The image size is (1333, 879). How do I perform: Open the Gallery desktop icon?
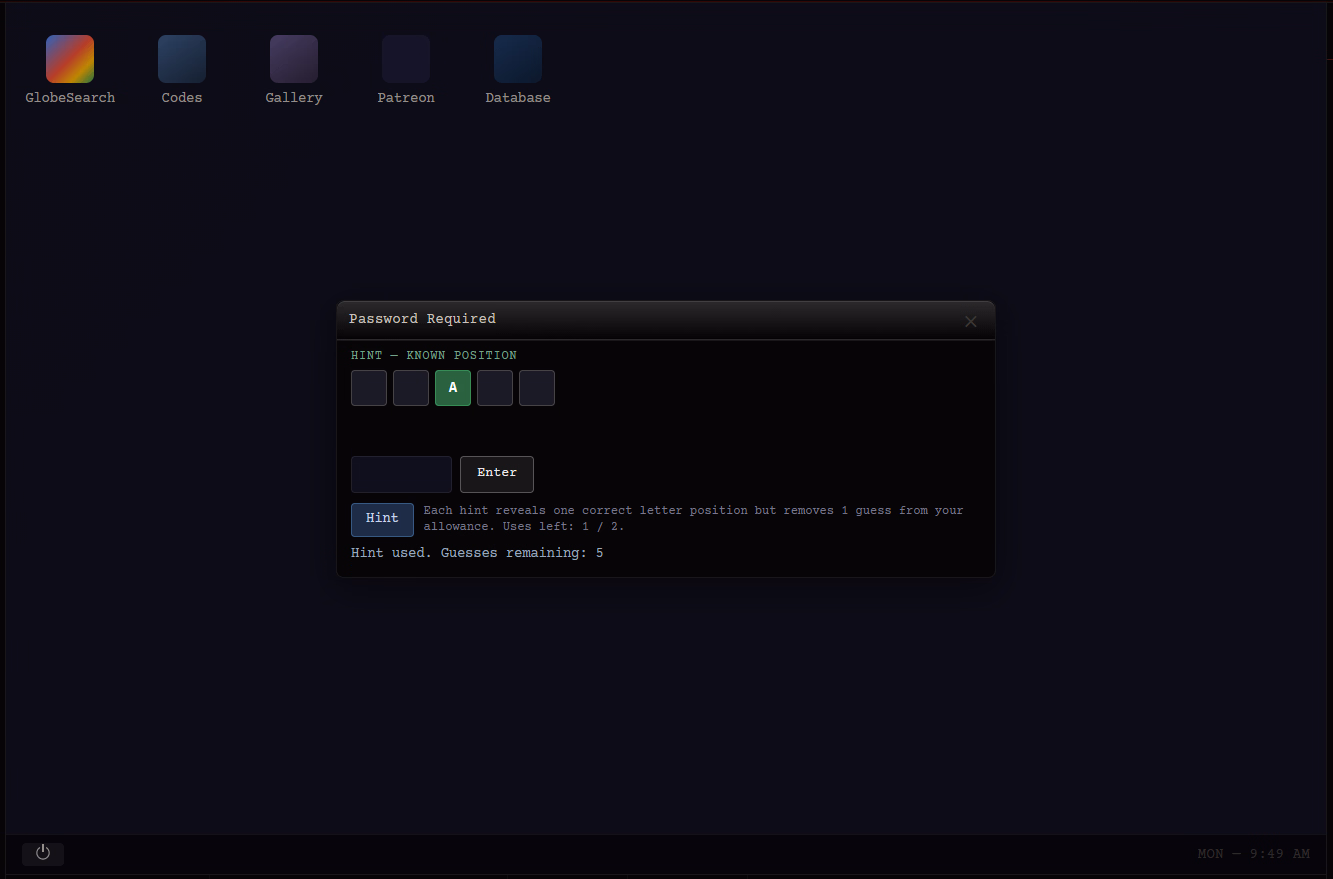[x=294, y=70]
